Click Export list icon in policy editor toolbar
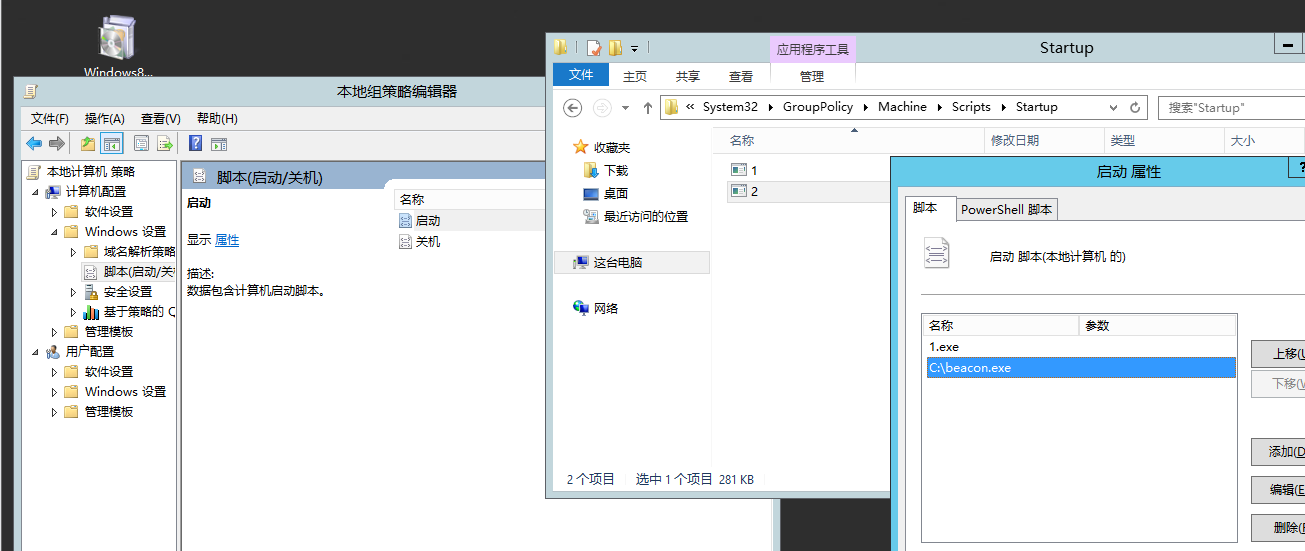Image resolution: width=1305 pixels, height=551 pixels. click(x=165, y=143)
